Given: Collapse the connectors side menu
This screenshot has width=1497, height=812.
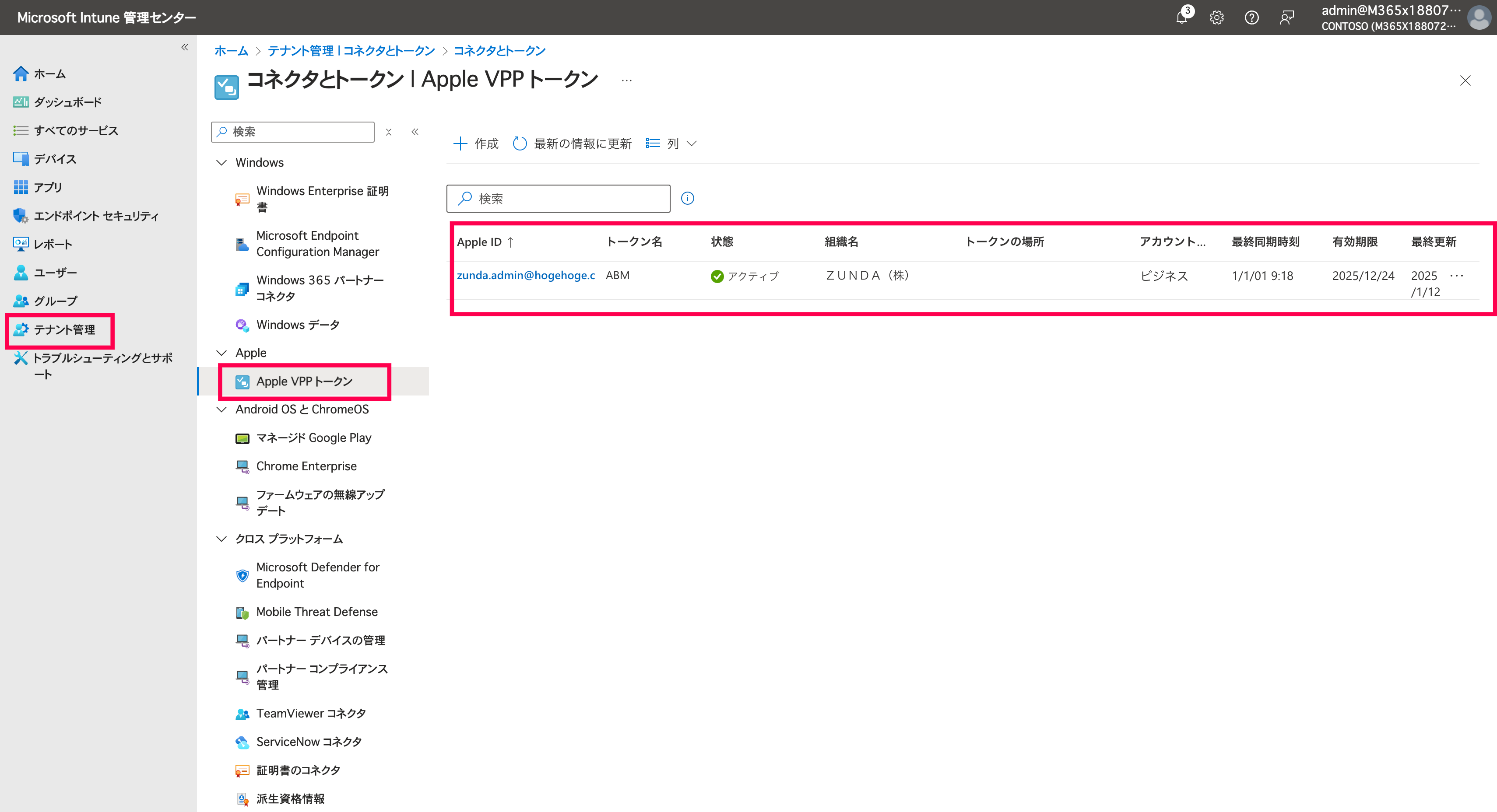Looking at the screenshot, I should (415, 132).
